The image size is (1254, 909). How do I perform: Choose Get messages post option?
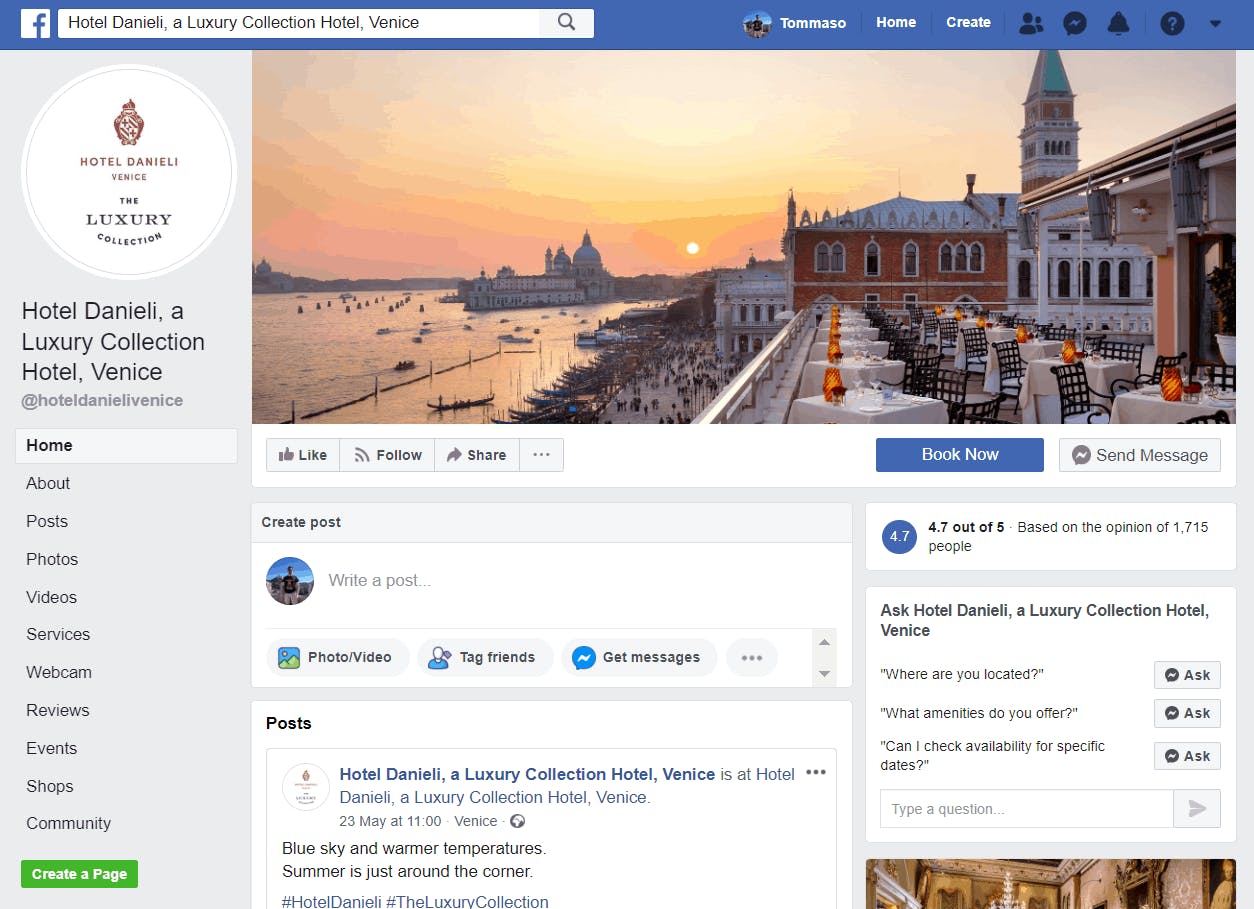pos(639,657)
